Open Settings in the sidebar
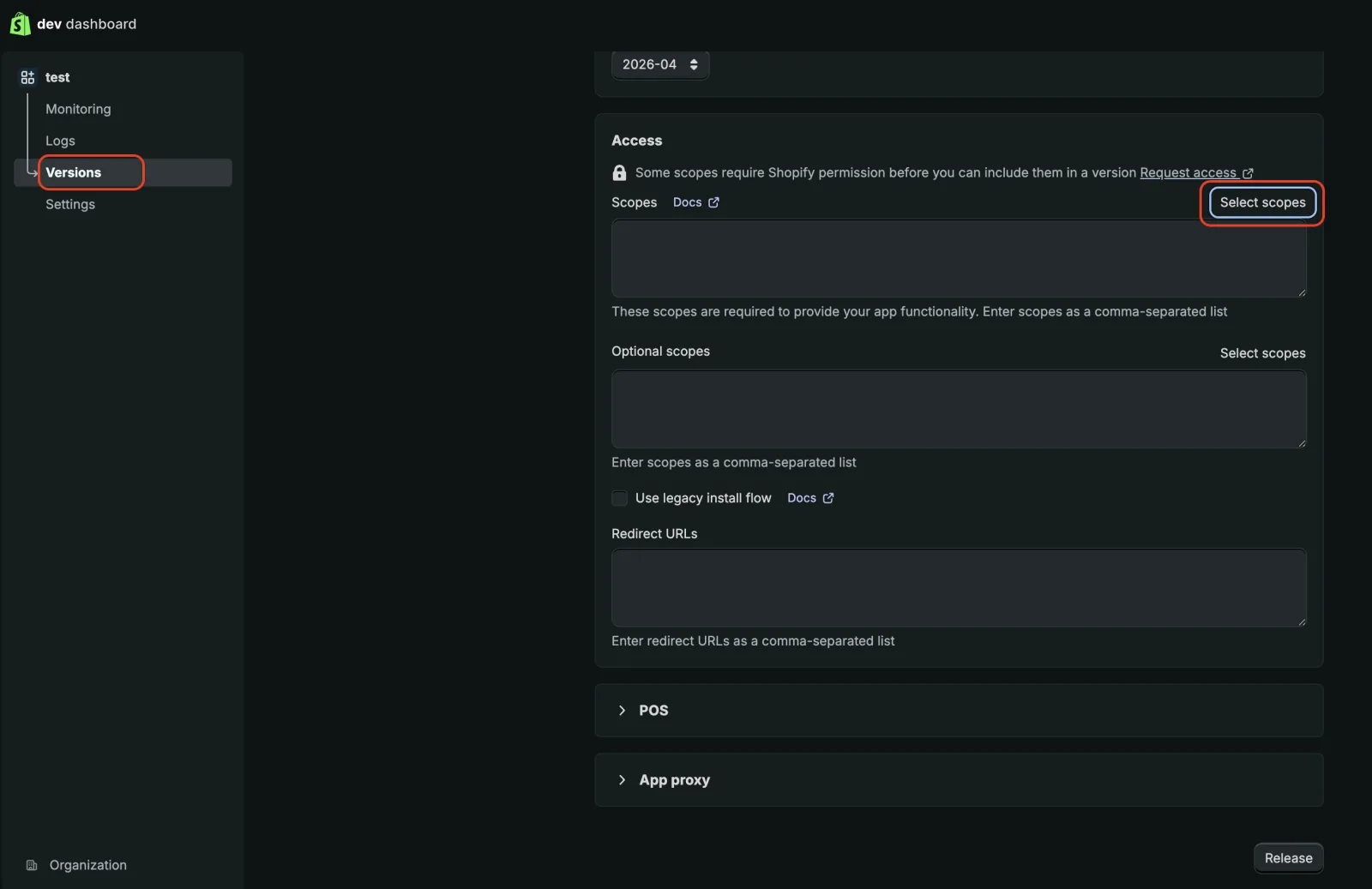 pyautogui.click(x=70, y=204)
